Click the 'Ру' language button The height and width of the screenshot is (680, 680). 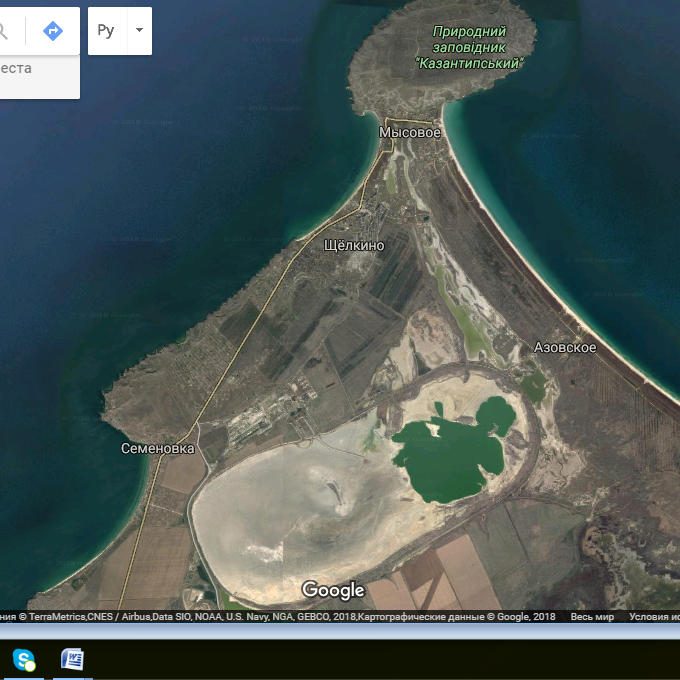[x=106, y=31]
